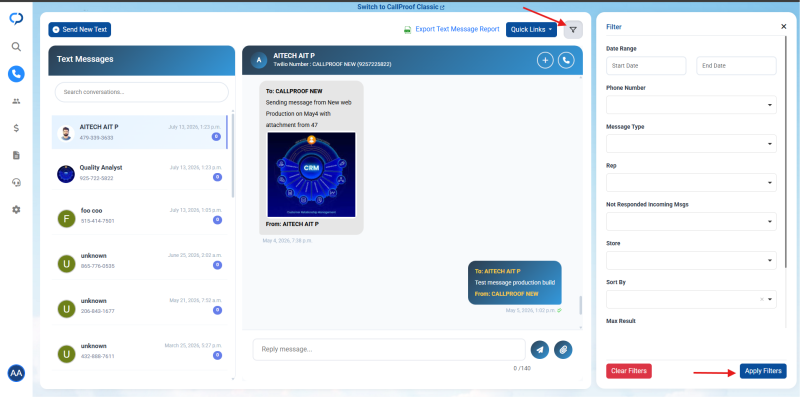Click the call phone icon in conversation header
Viewport: 800px width, 397px height.
click(x=566, y=60)
